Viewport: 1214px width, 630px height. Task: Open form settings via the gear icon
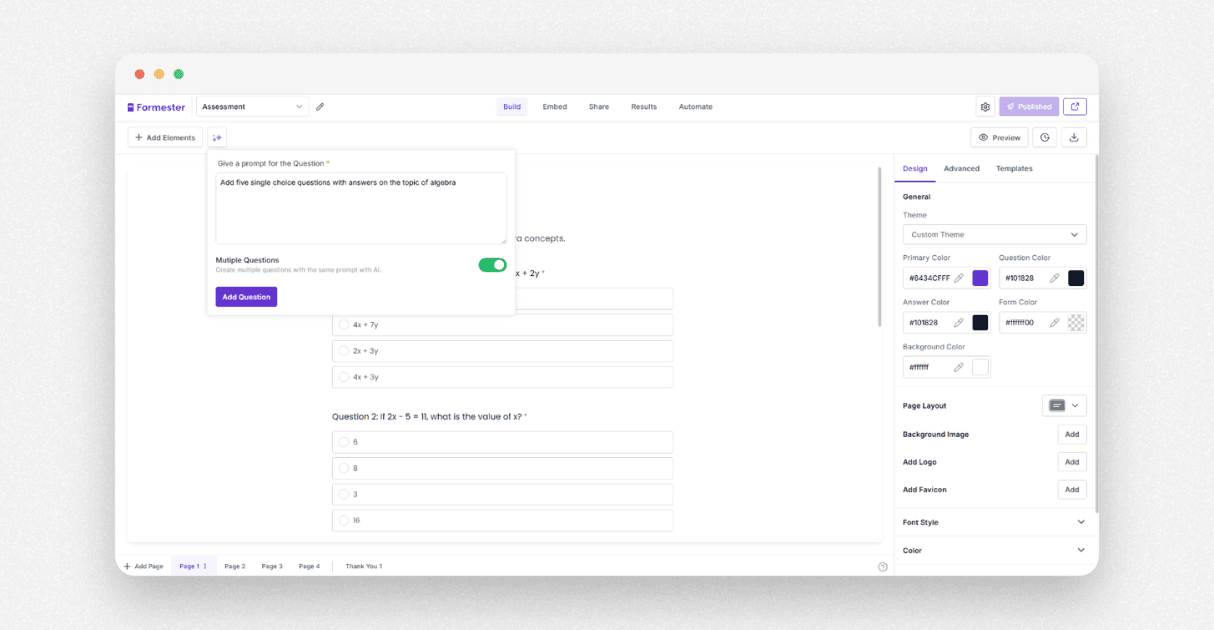point(985,106)
